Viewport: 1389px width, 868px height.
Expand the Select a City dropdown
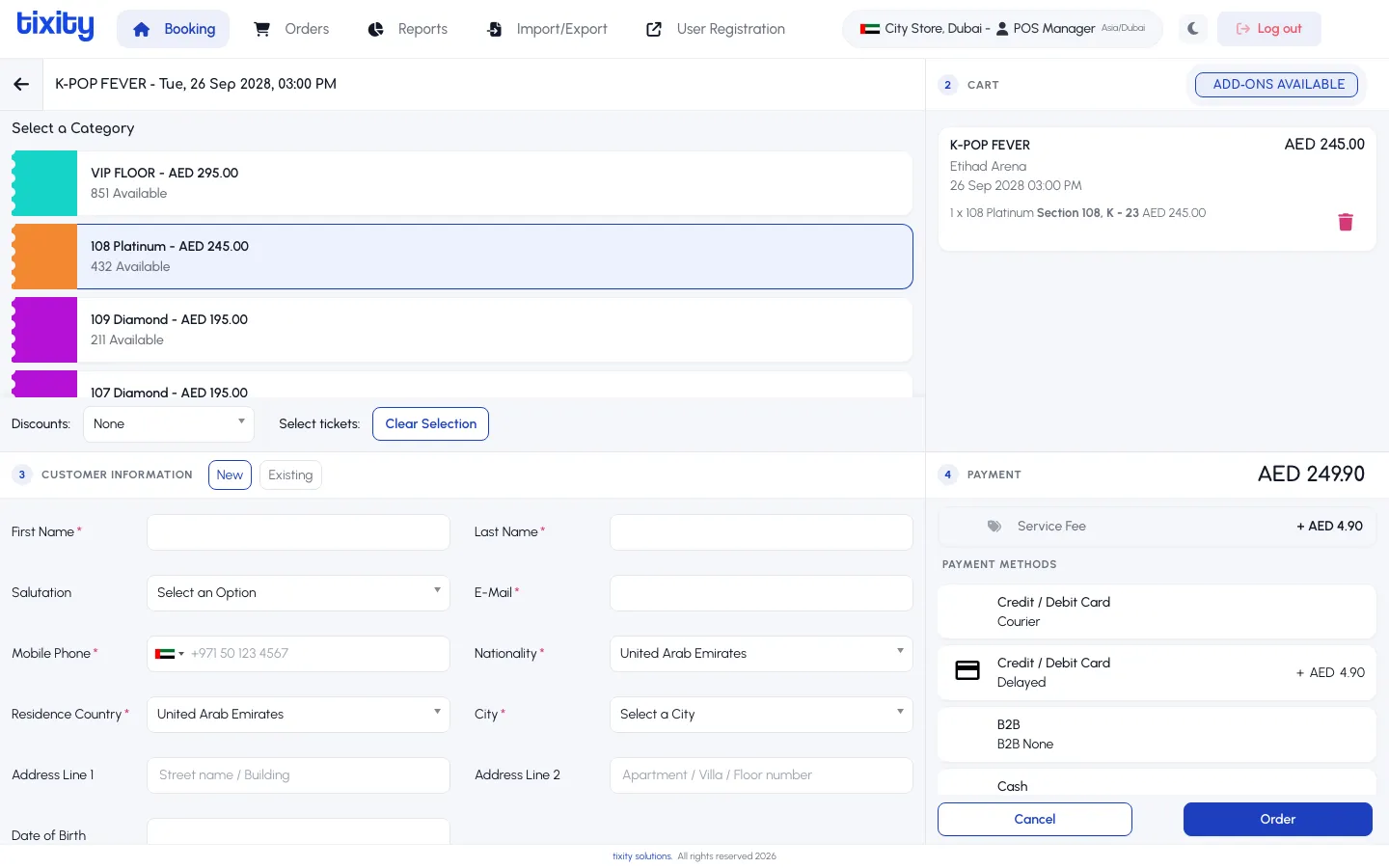coord(761,715)
